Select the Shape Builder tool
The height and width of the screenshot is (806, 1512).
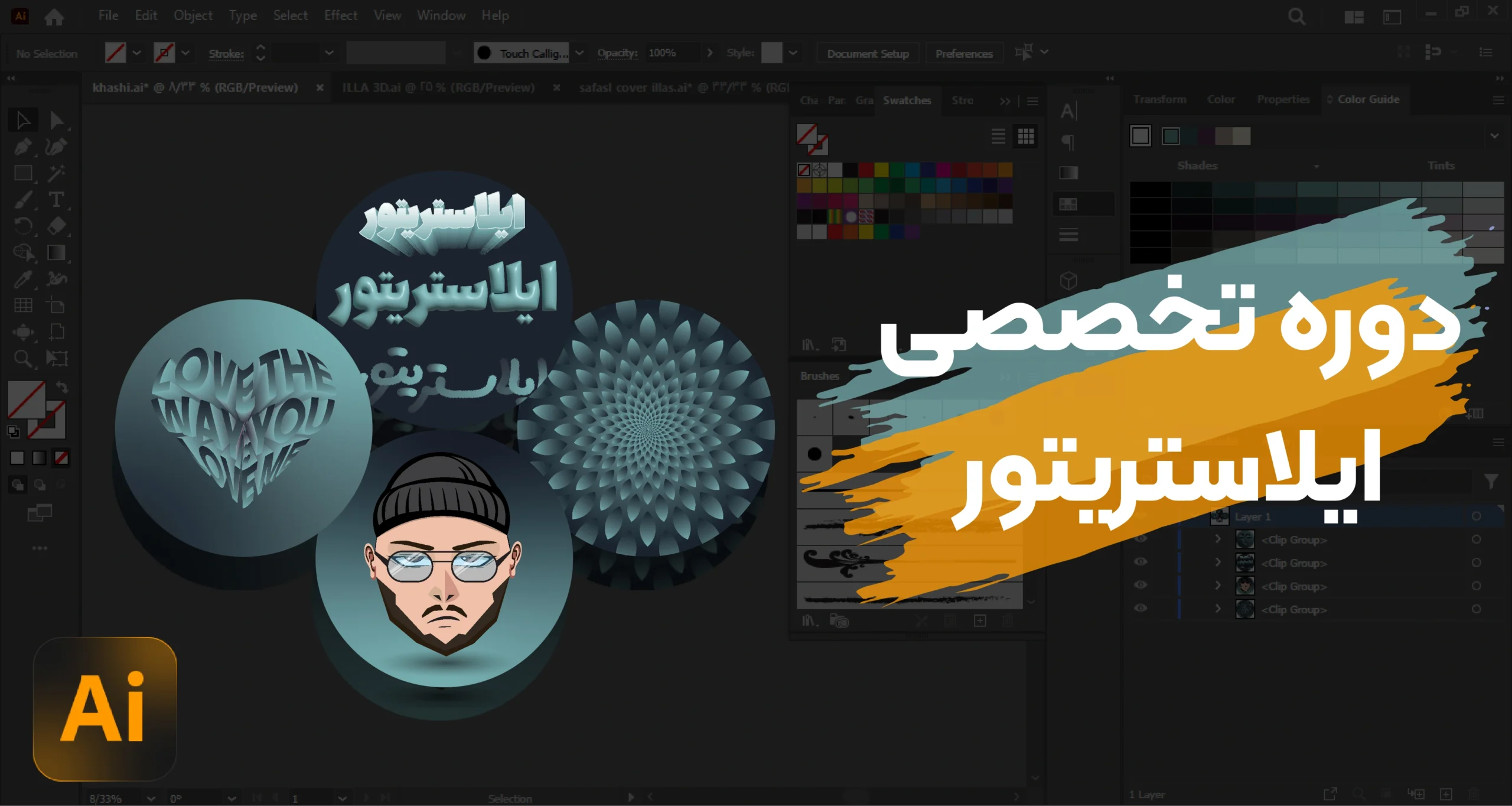pos(23,252)
